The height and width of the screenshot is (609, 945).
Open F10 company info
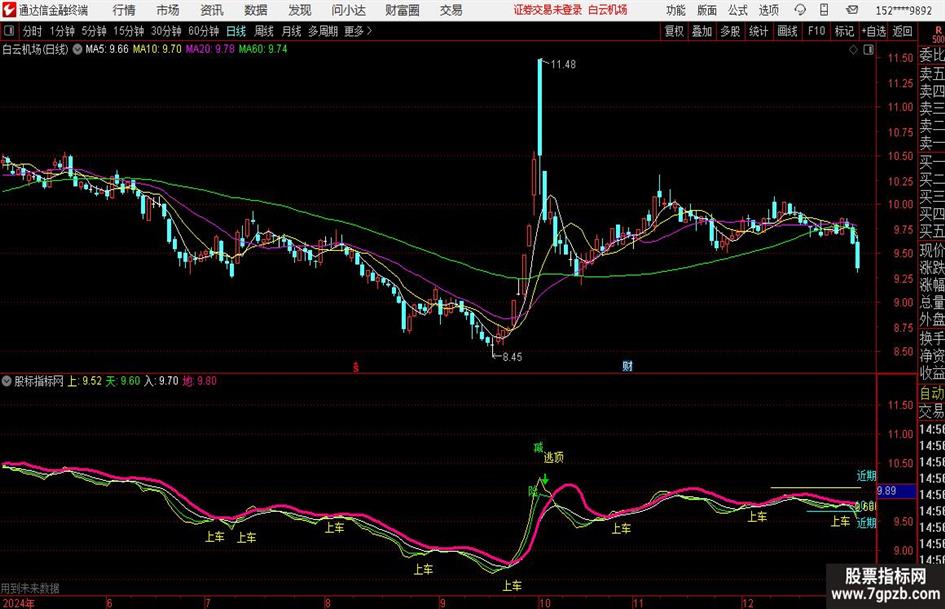(x=817, y=31)
